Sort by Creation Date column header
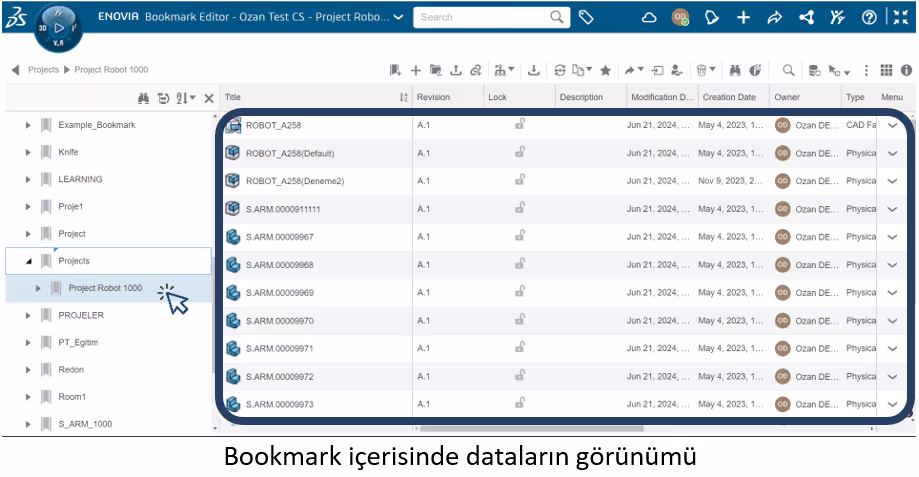919x477 pixels. point(729,97)
